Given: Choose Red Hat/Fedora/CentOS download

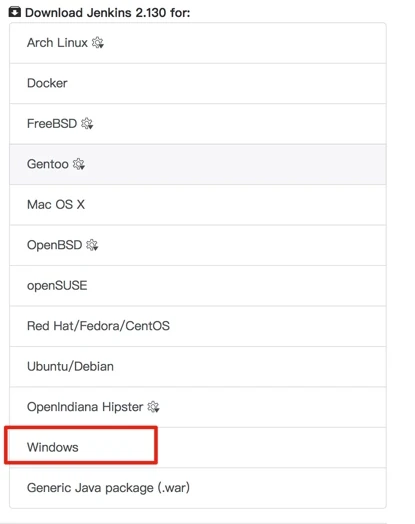Looking at the screenshot, I should [198, 326].
